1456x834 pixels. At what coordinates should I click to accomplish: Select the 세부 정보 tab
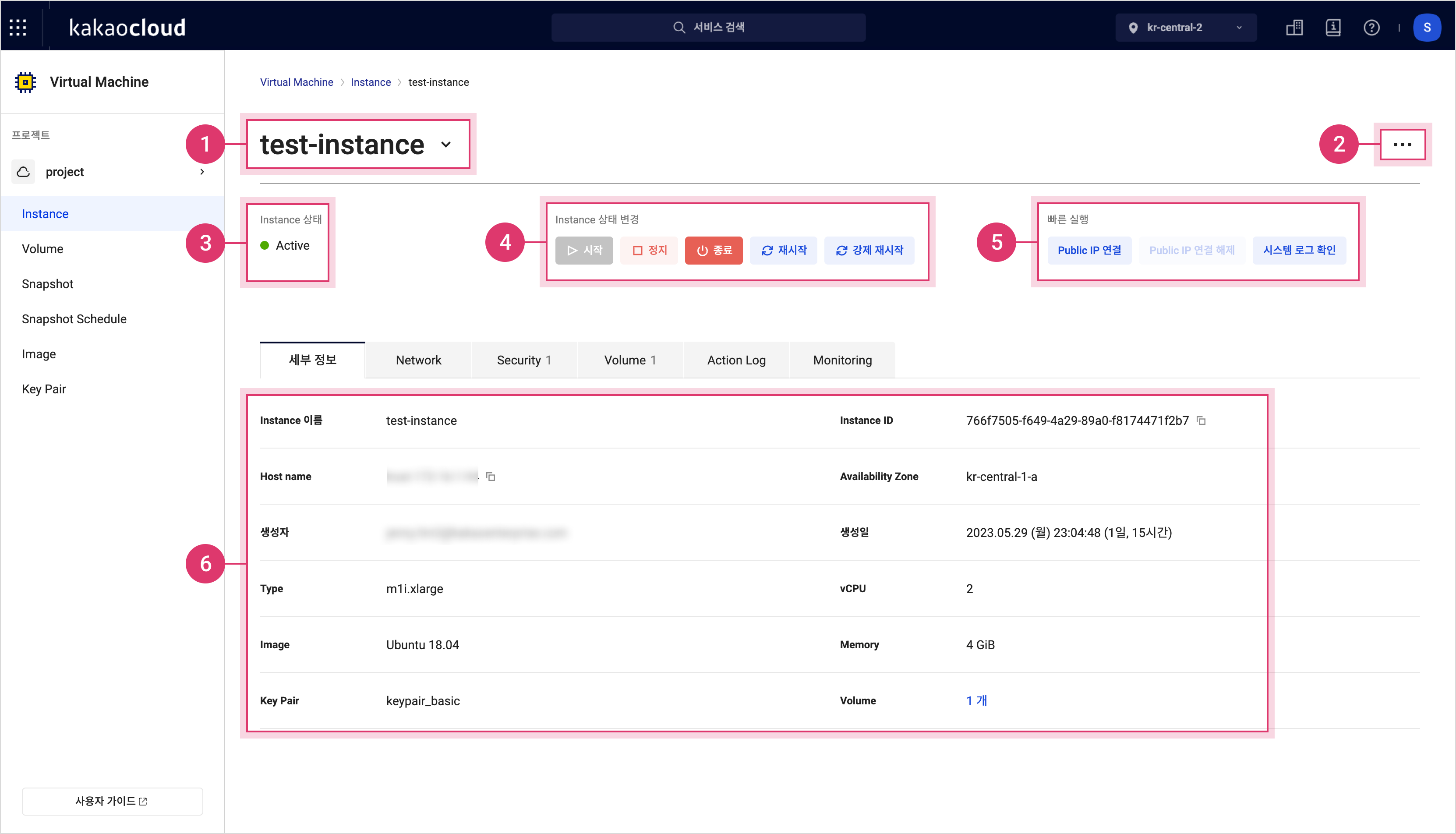(312, 360)
